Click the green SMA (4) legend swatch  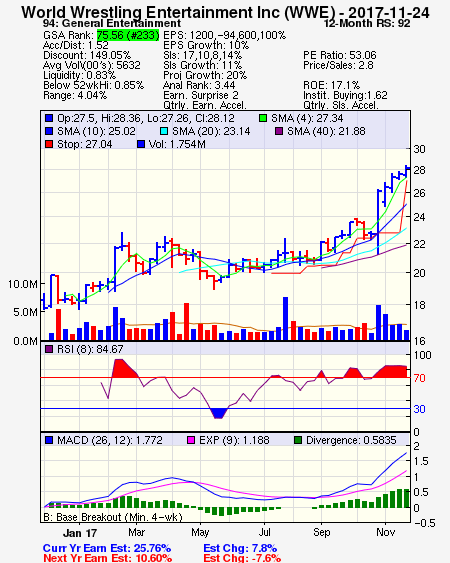pyautogui.click(x=263, y=118)
